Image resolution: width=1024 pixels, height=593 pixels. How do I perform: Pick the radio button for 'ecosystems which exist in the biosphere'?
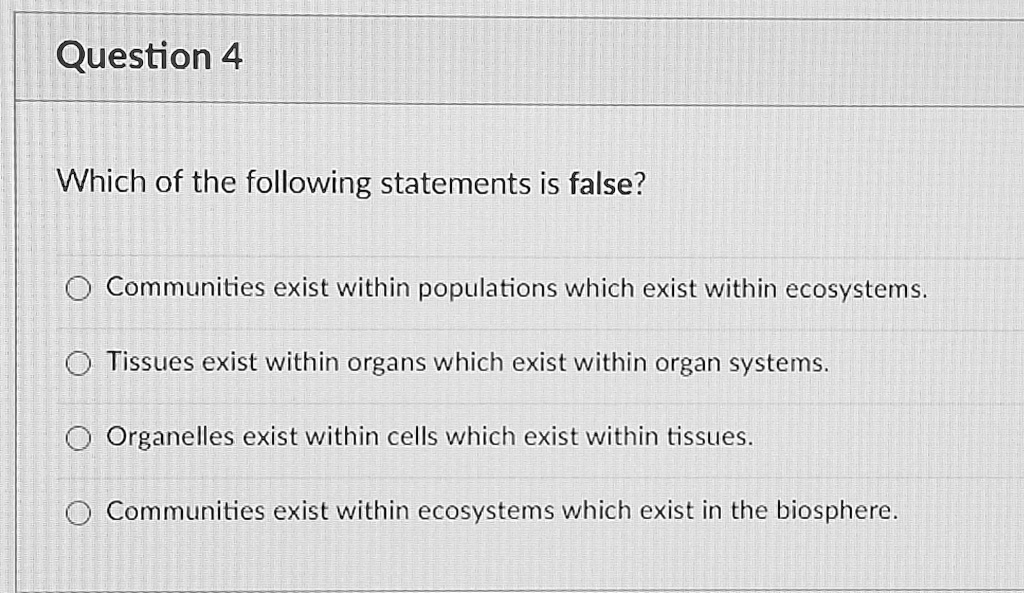(79, 512)
